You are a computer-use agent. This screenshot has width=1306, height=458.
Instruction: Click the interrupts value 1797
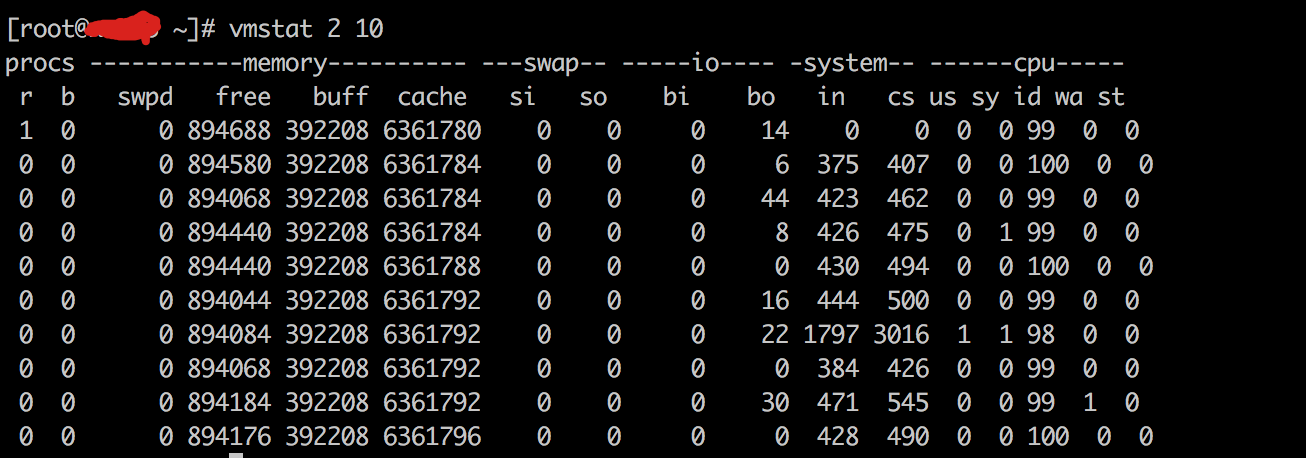pyautogui.click(x=830, y=334)
